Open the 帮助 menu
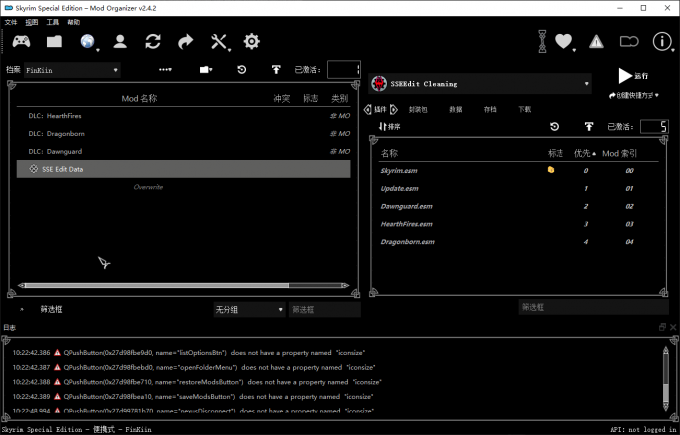The height and width of the screenshot is (435, 680). (x=73, y=22)
